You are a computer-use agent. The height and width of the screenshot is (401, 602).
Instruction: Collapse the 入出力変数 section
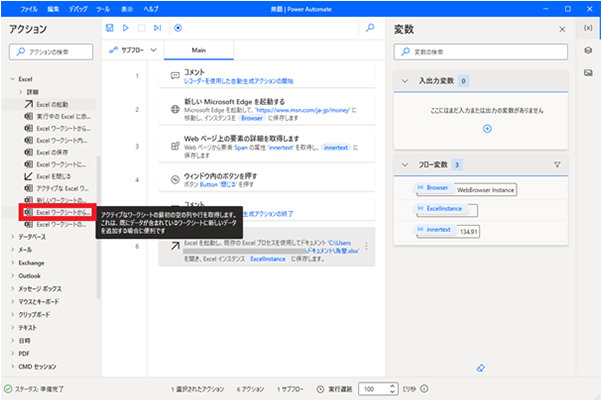(x=405, y=81)
